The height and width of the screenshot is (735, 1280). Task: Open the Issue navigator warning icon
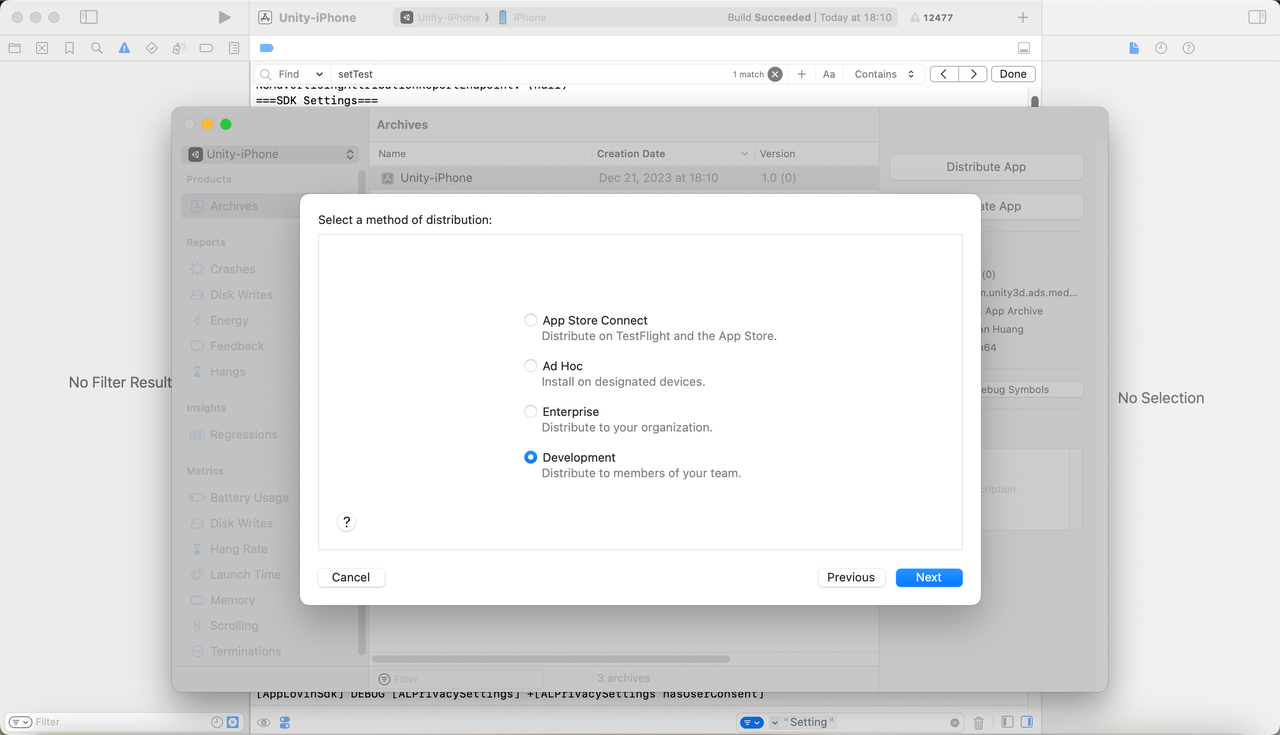124,48
